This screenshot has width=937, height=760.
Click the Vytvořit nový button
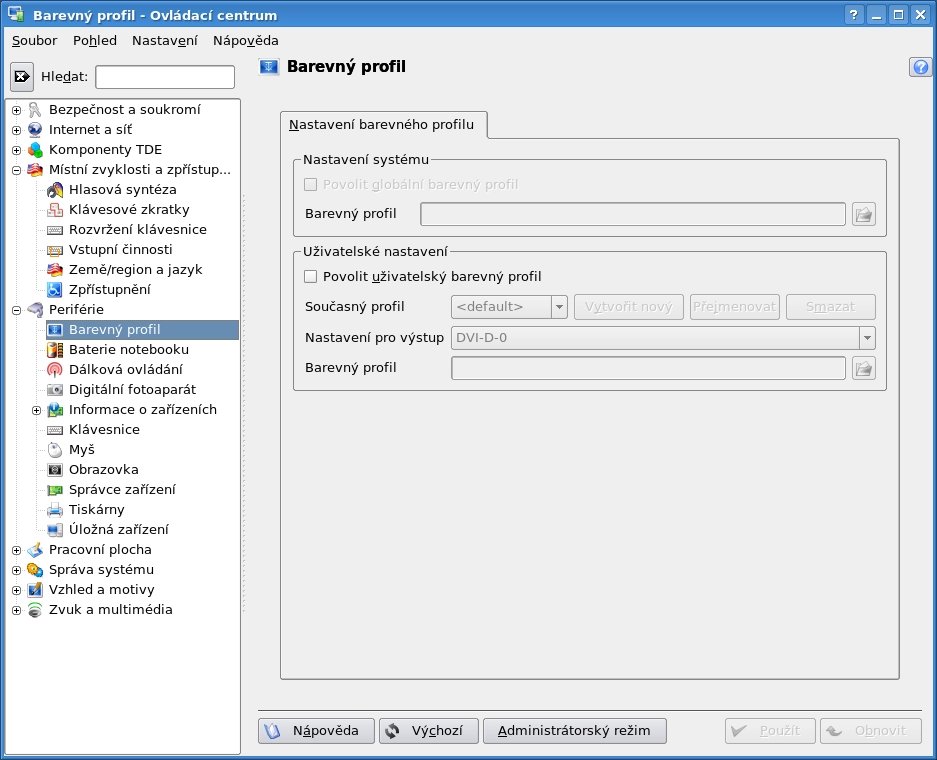click(x=629, y=307)
